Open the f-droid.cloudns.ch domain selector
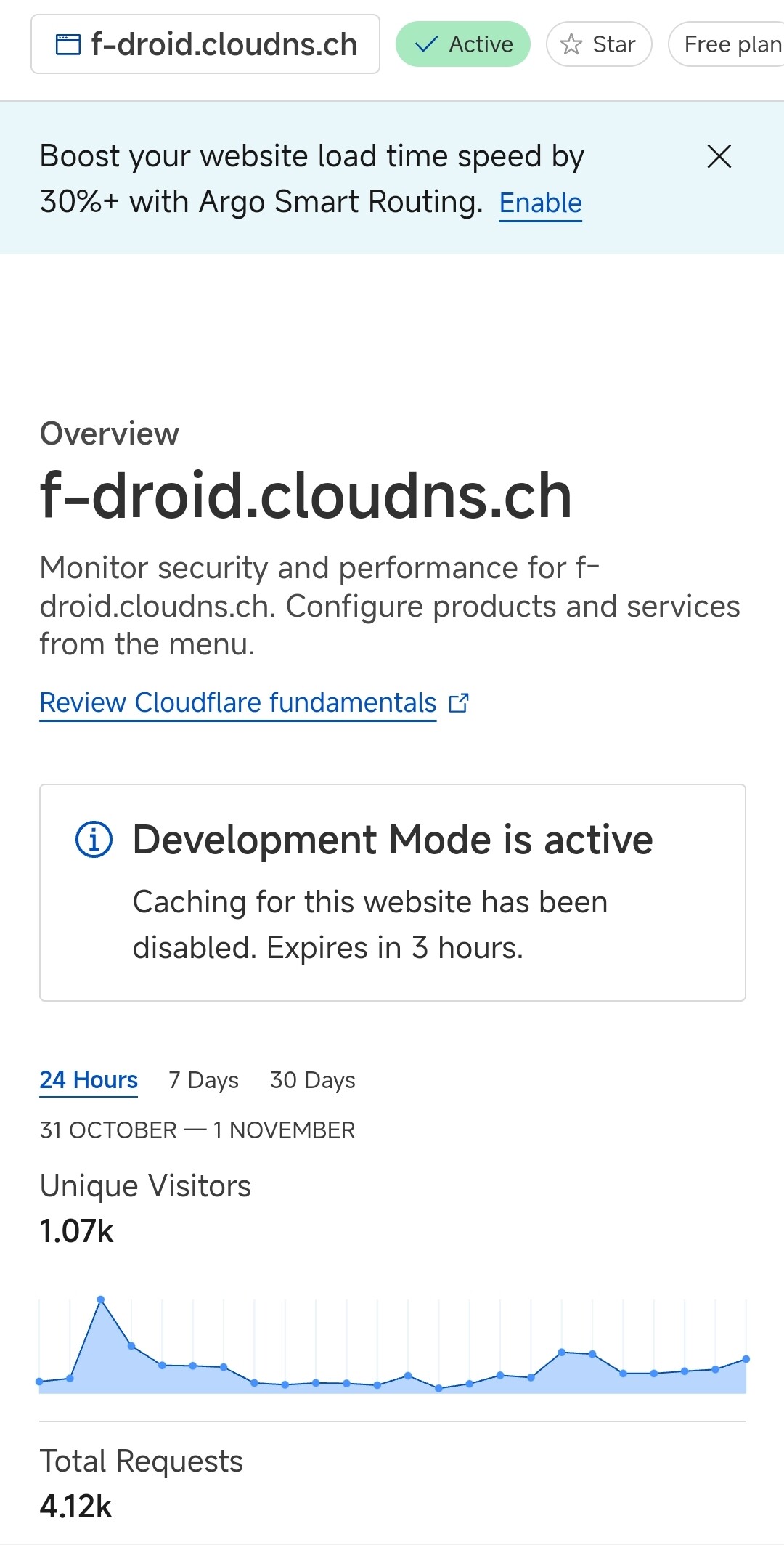 [x=205, y=44]
